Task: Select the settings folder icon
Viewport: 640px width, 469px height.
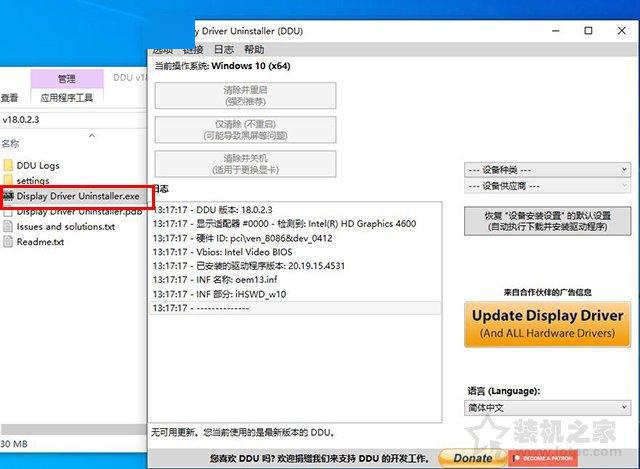Action: pyautogui.click(x=8, y=180)
